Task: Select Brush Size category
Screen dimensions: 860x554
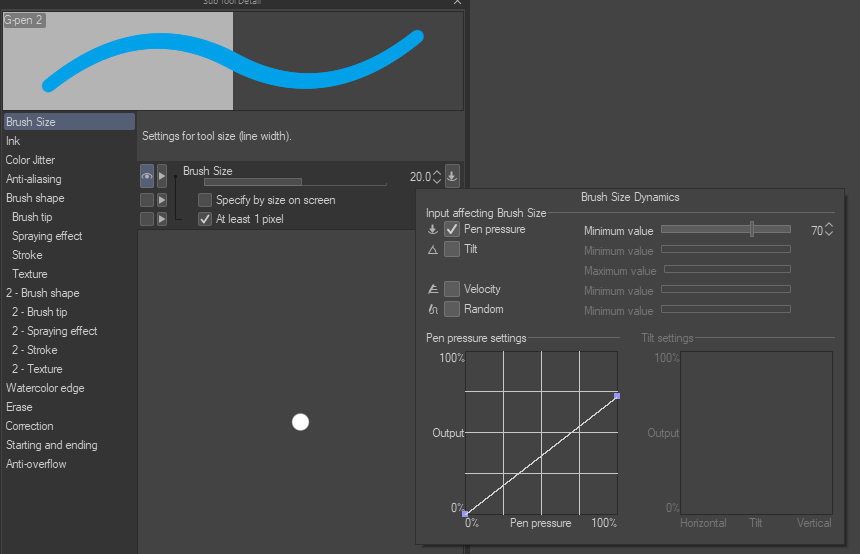Action: [x=69, y=122]
